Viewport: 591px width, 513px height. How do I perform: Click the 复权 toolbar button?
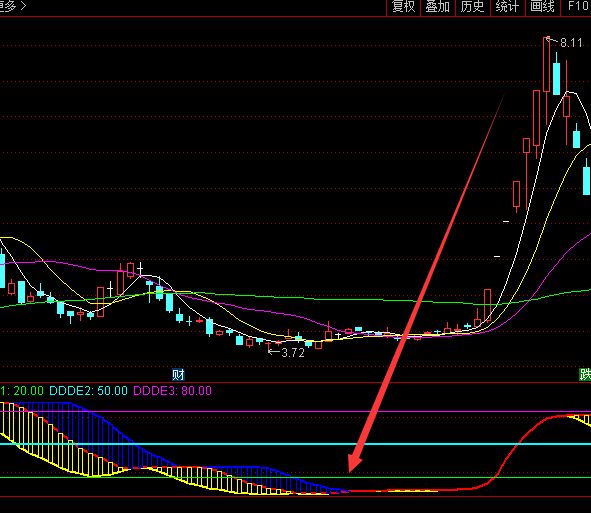[x=403, y=7]
